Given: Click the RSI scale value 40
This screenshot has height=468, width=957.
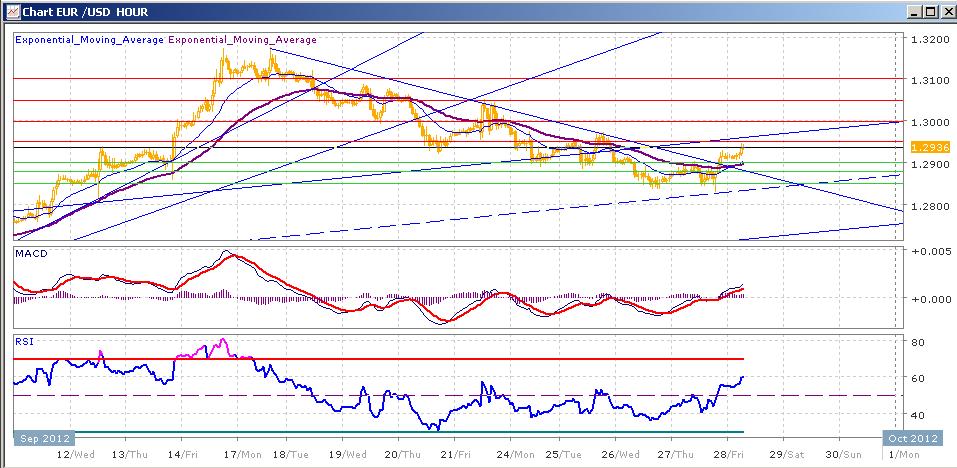Looking at the screenshot, I should (917, 415).
